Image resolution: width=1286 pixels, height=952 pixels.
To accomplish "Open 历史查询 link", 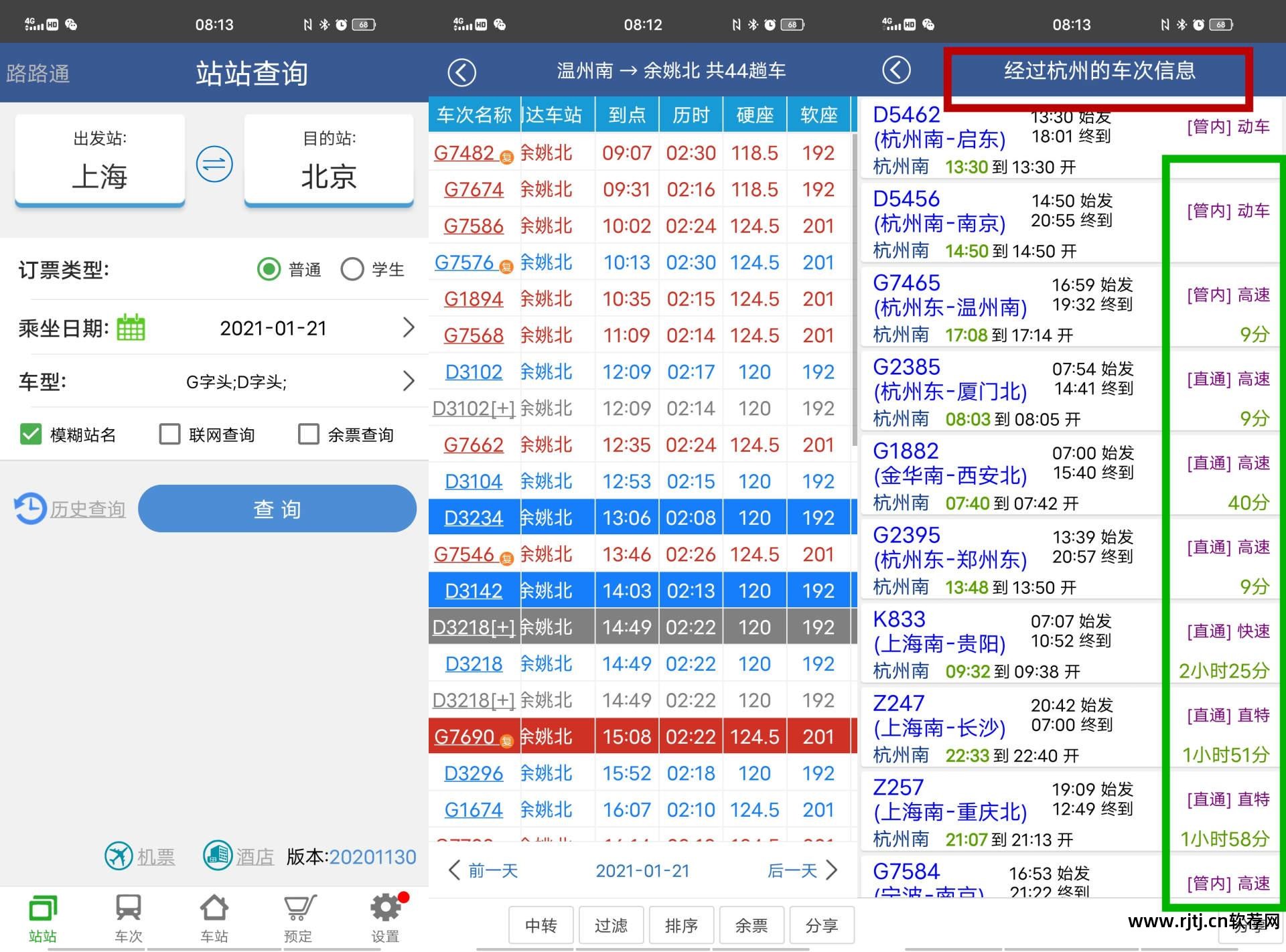I will coord(88,509).
